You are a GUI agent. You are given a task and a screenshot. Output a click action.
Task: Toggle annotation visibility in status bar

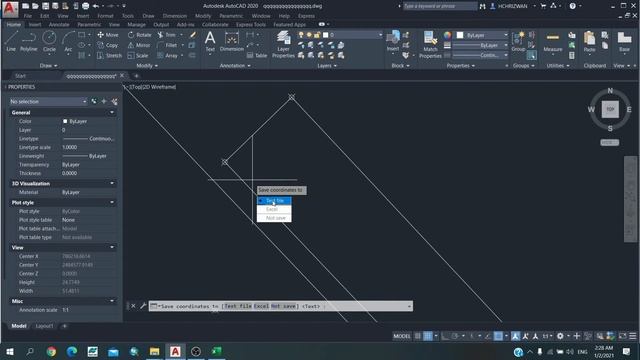click(516, 336)
